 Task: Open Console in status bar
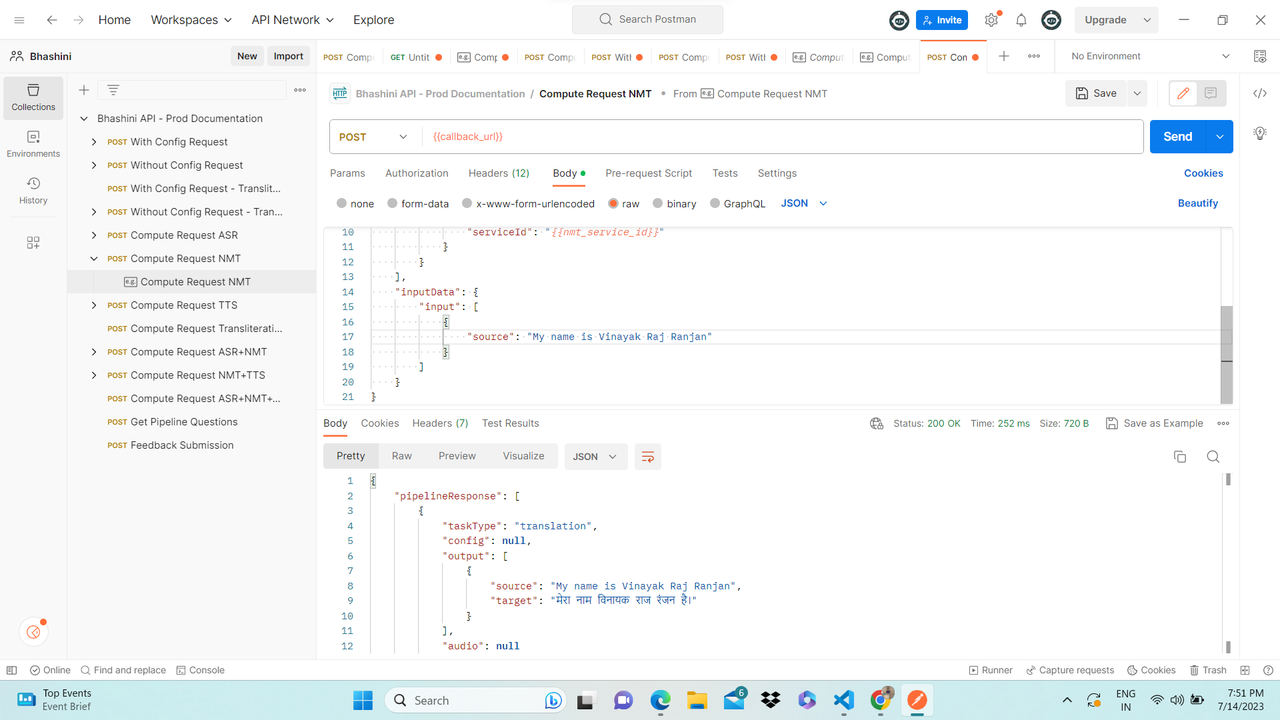click(200, 670)
